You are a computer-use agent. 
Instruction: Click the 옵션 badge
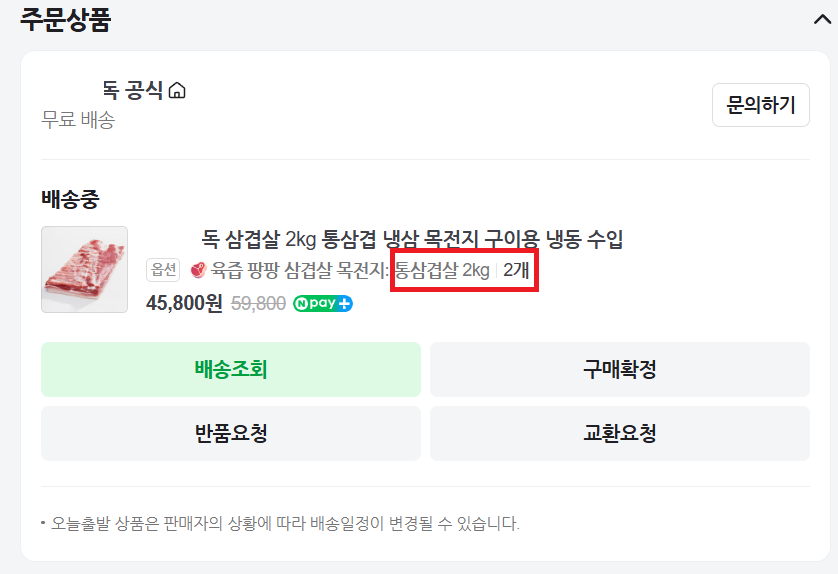[163, 270]
